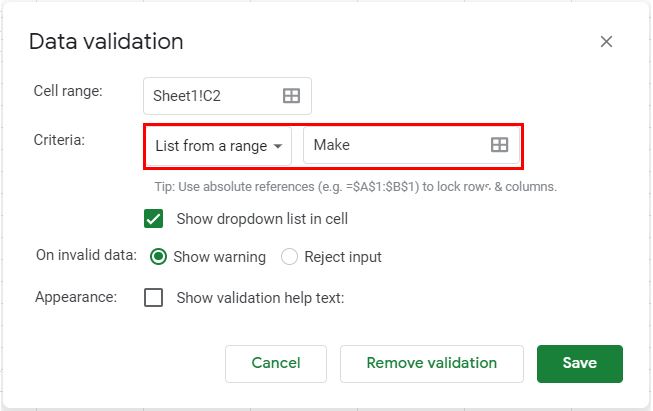
Task: Click the Reject input label text
Action: [343, 257]
